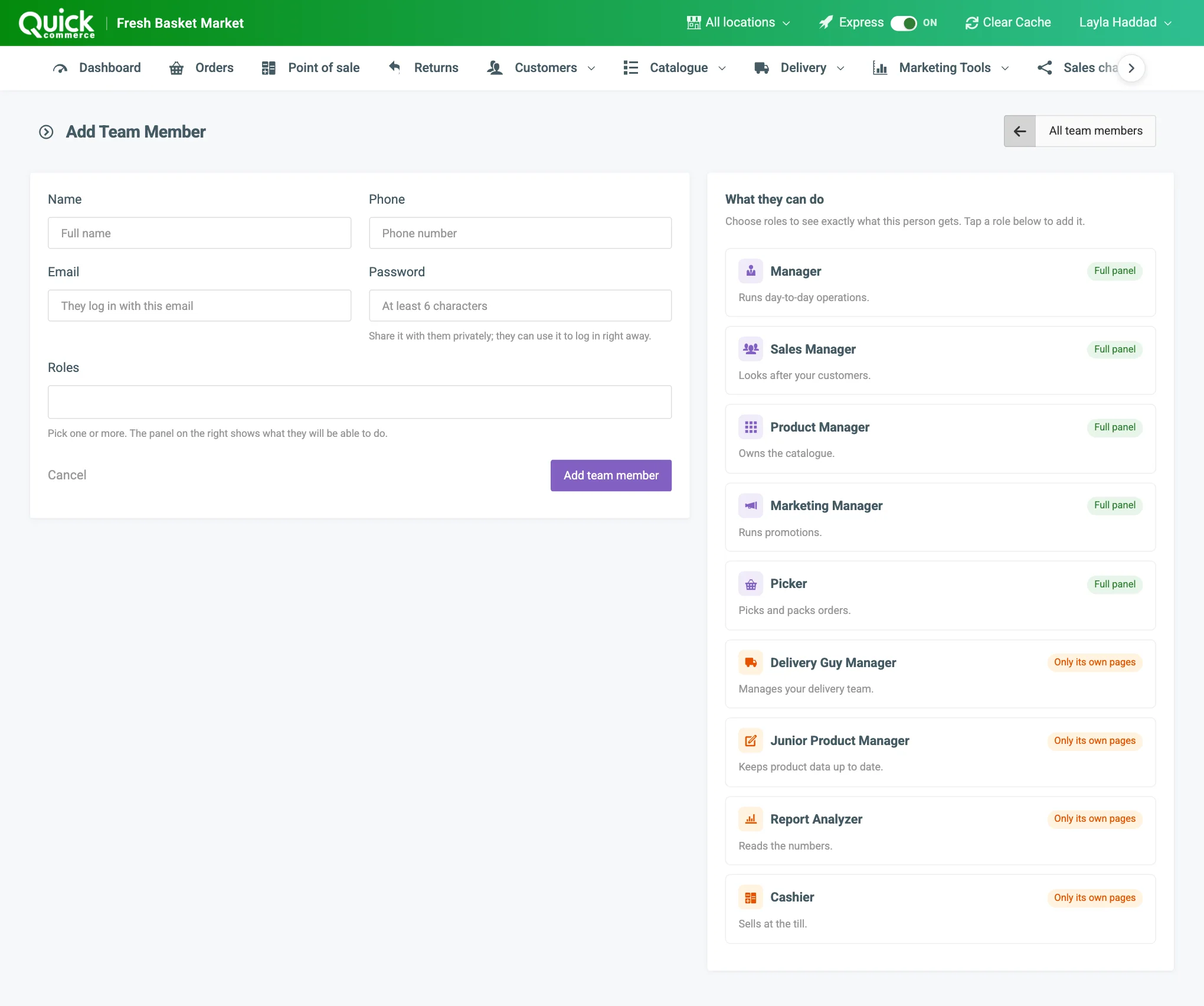The width and height of the screenshot is (1204, 1006).
Task: Click the Orders basket icon
Action: pyautogui.click(x=176, y=68)
